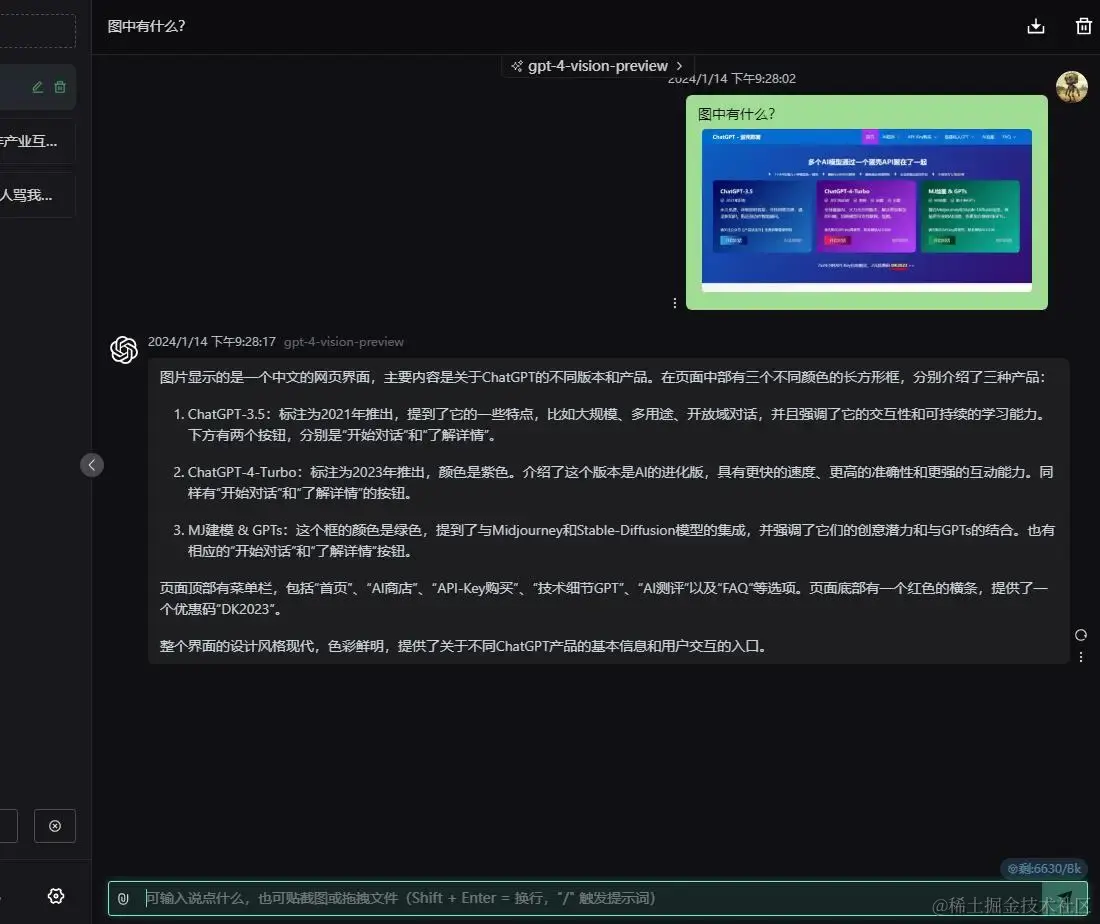The height and width of the screenshot is (924, 1100).
Task: Click the question text 图中有什么? in green bubble
Action: [736, 114]
